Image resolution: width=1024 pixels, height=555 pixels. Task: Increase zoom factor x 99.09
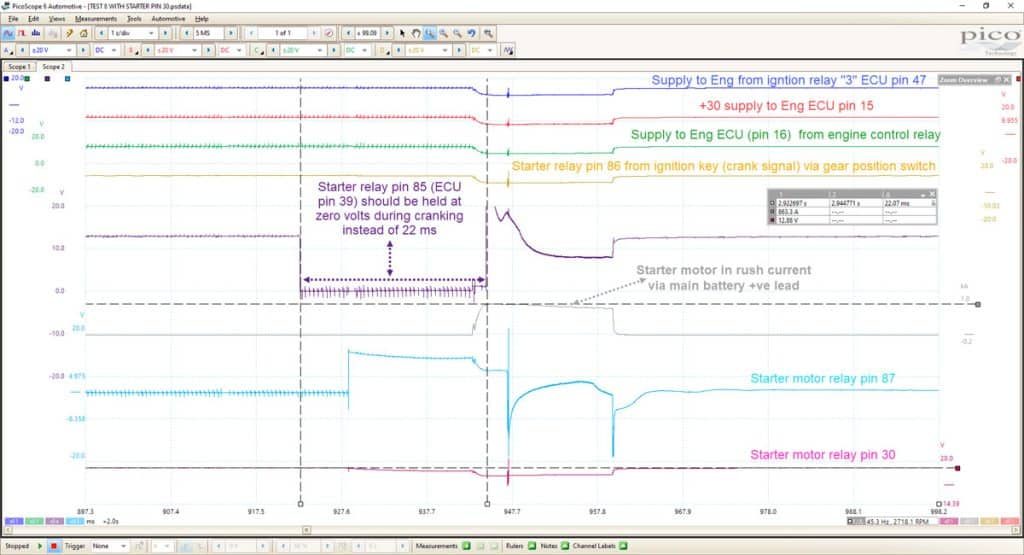[387, 33]
